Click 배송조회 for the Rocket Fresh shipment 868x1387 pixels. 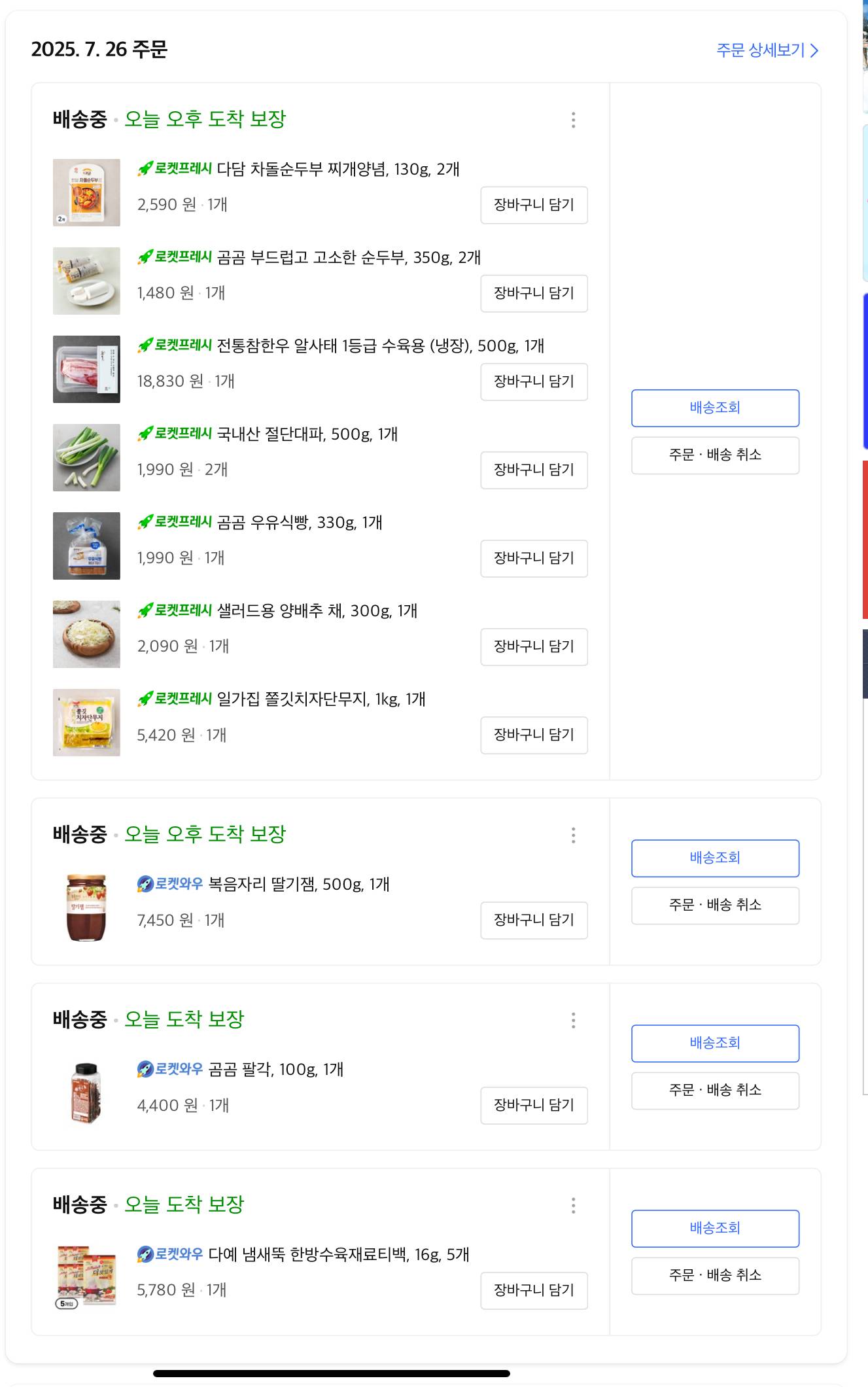715,408
